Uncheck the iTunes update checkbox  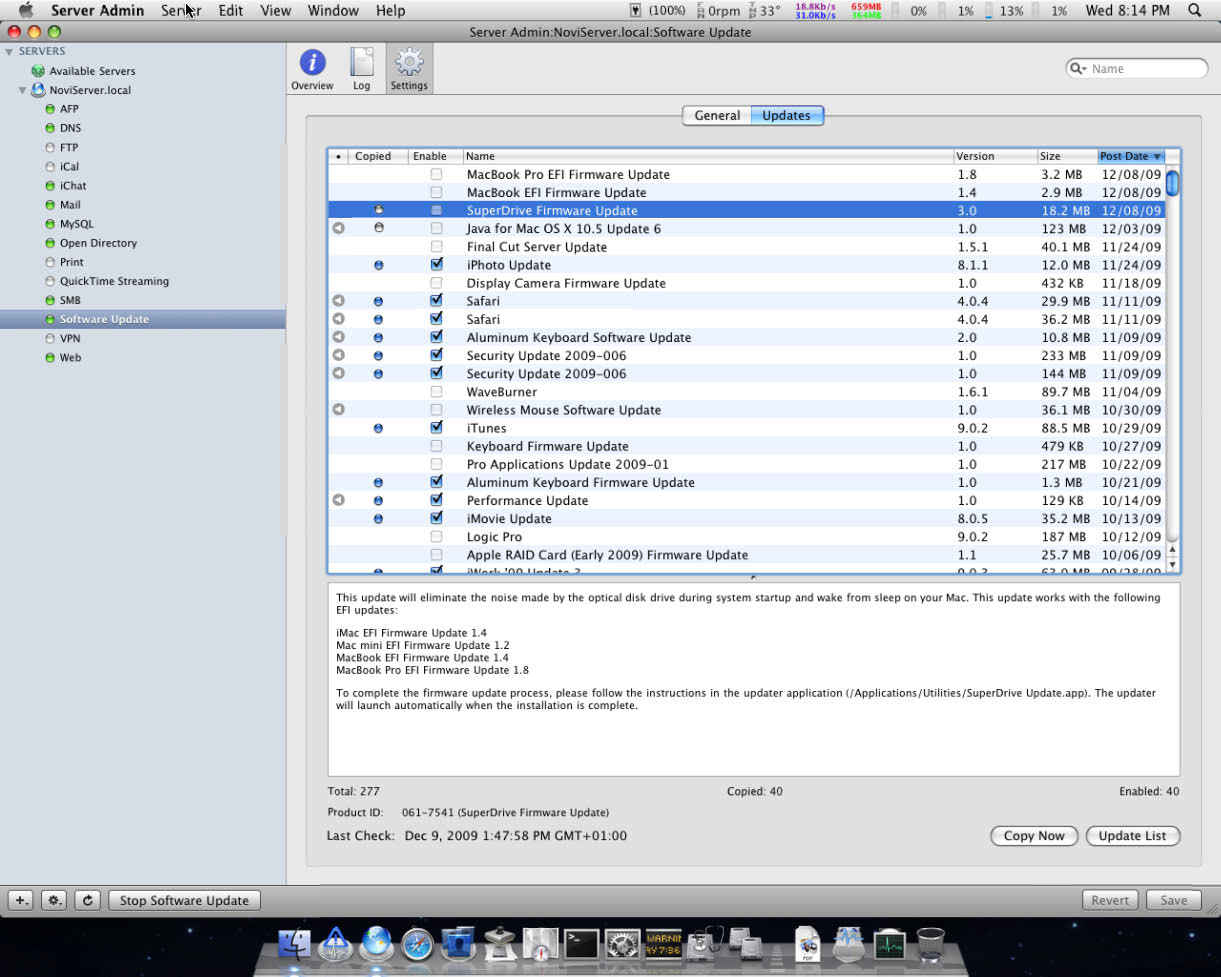click(x=436, y=428)
